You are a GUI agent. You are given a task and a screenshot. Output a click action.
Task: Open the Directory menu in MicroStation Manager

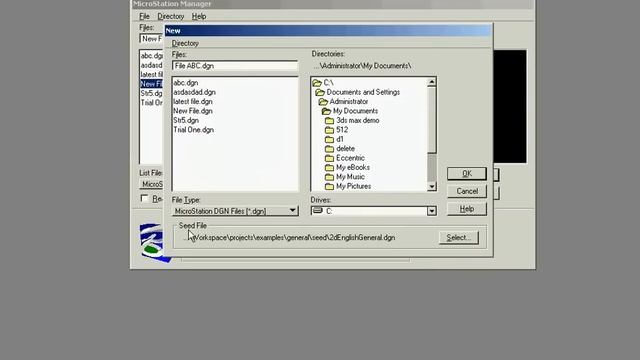171,16
